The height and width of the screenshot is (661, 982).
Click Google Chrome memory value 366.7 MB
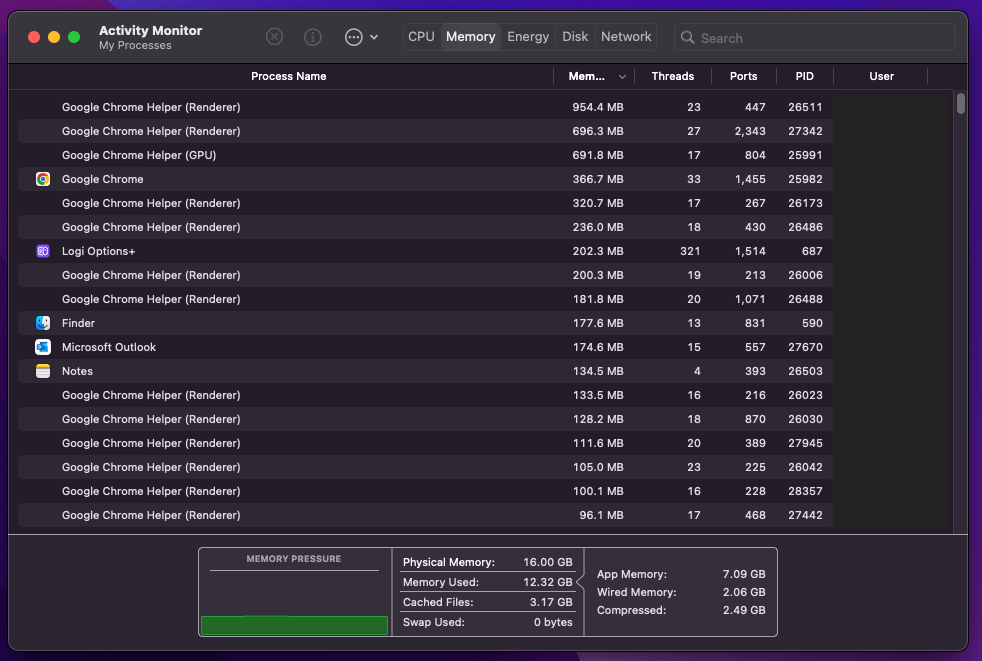[598, 179]
